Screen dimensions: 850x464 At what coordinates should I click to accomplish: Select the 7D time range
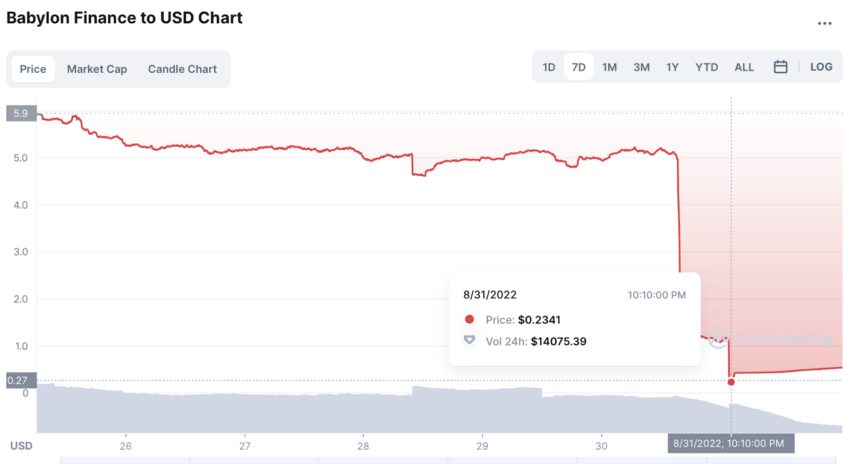(578, 67)
